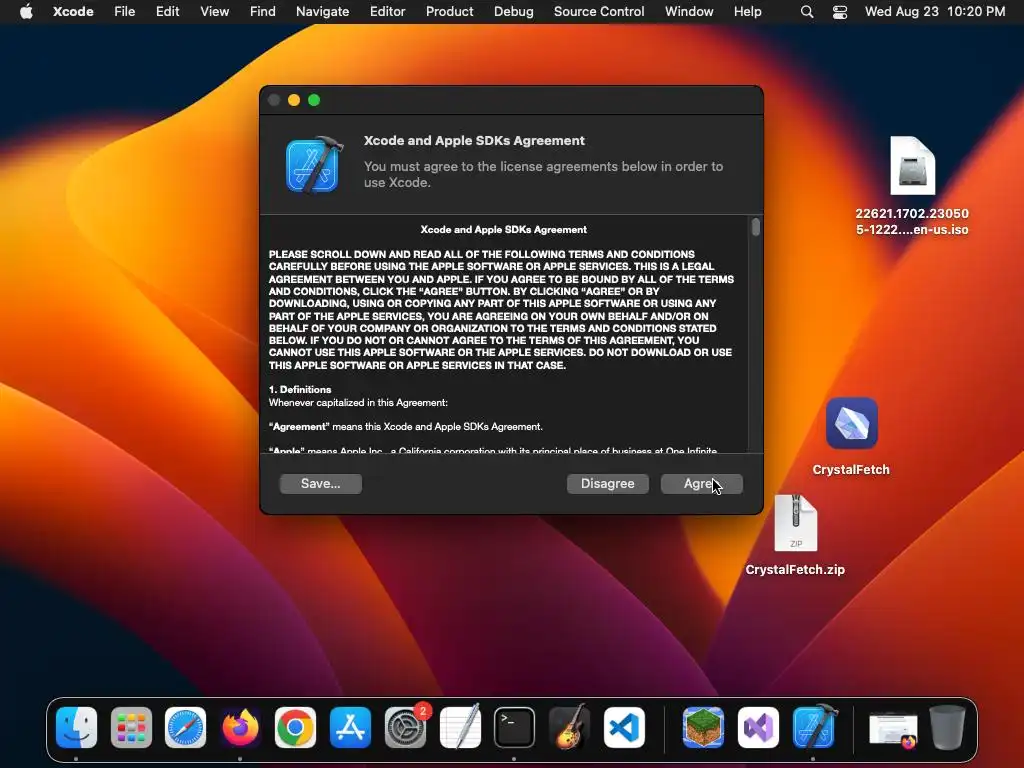Minimize the agreement window with yellow button

coord(294,100)
